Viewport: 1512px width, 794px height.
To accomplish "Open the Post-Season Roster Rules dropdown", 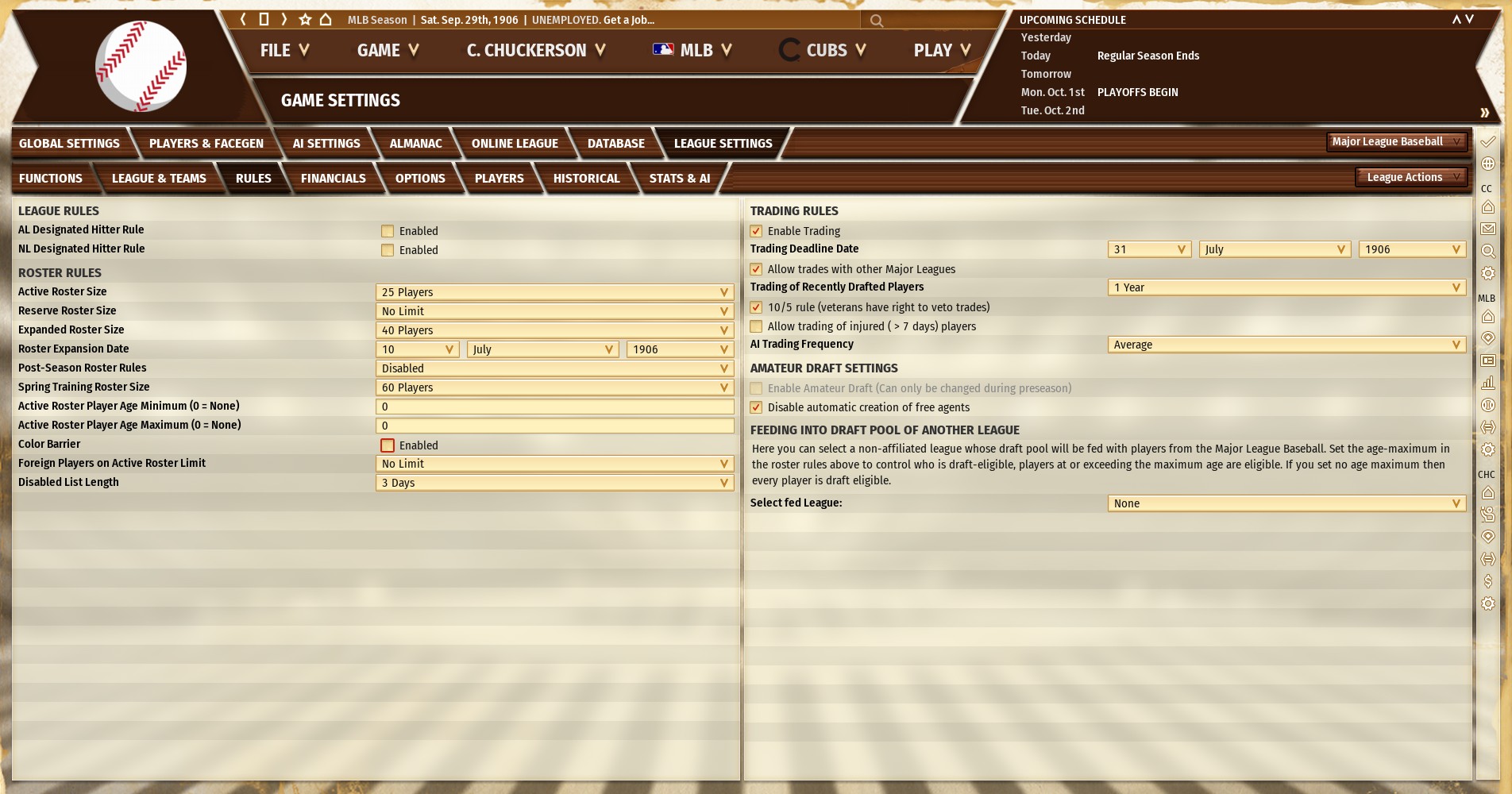I will point(554,368).
